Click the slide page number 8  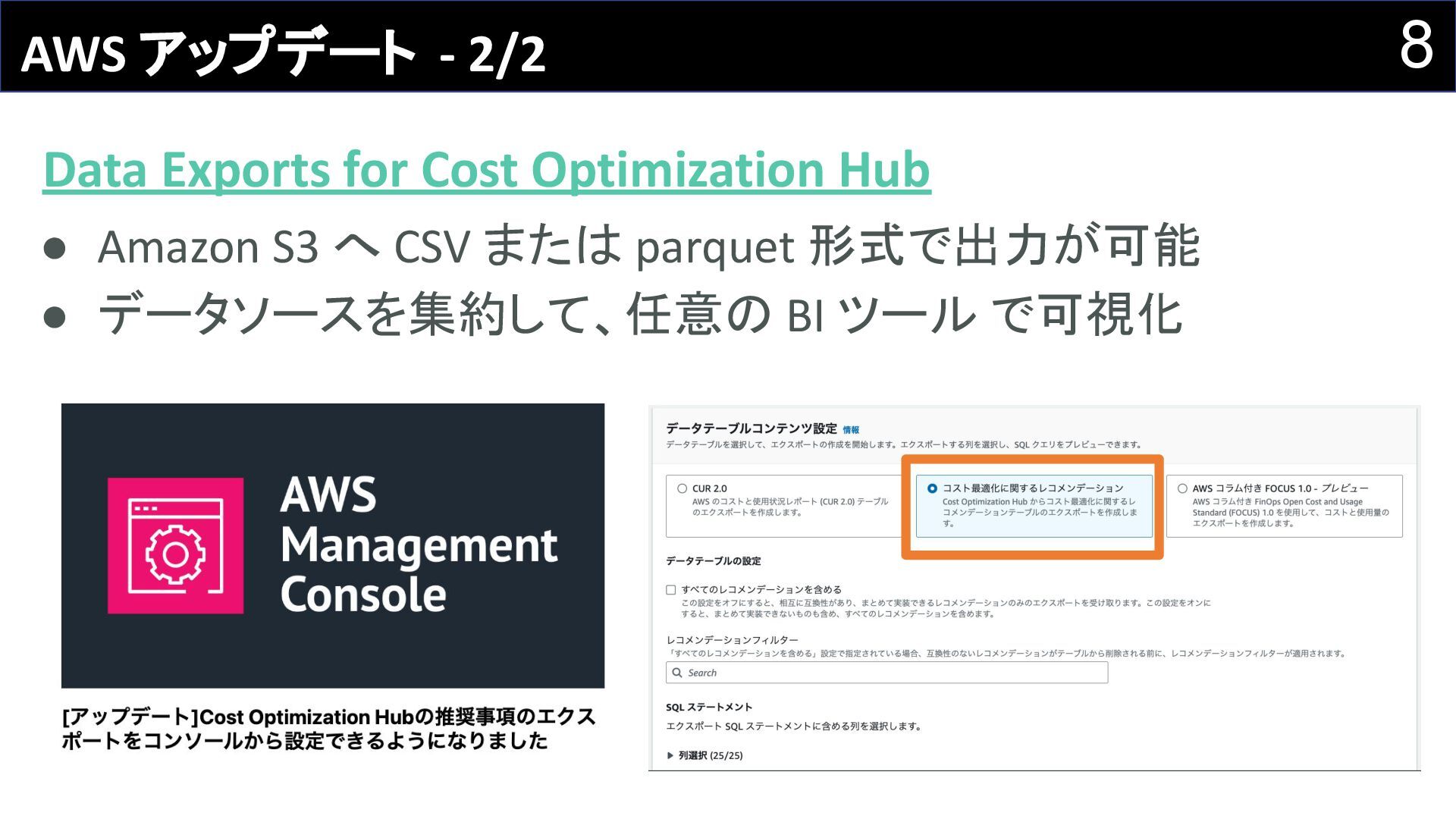[x=1416, y=45]
